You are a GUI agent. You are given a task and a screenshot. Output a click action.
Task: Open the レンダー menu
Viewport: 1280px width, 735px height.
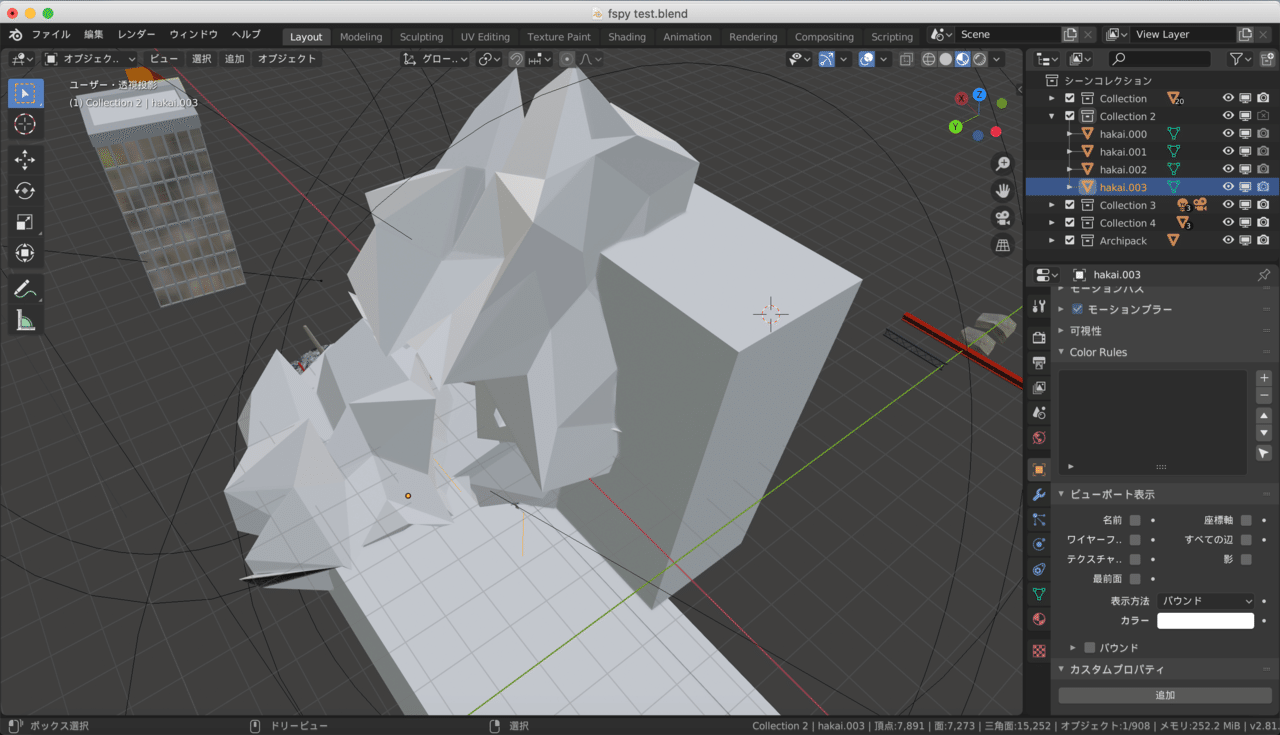[136, 34]
